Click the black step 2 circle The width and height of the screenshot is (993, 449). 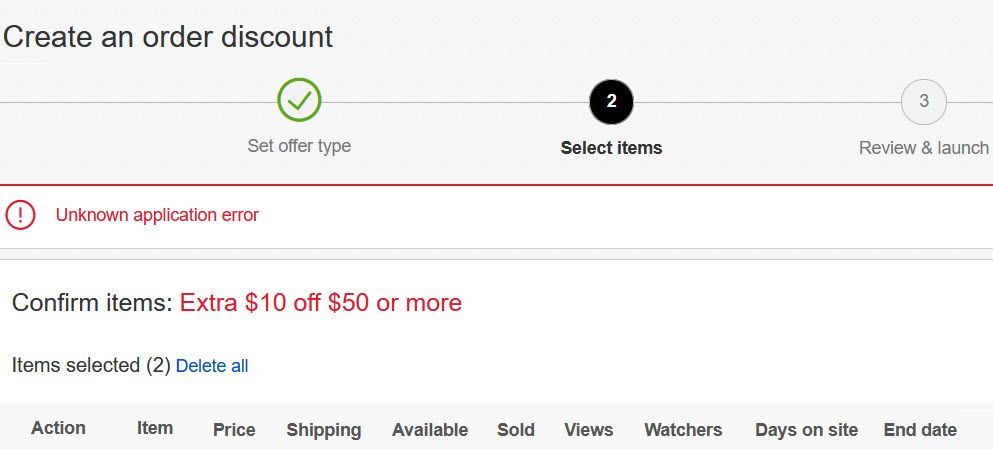pos(611,101)
